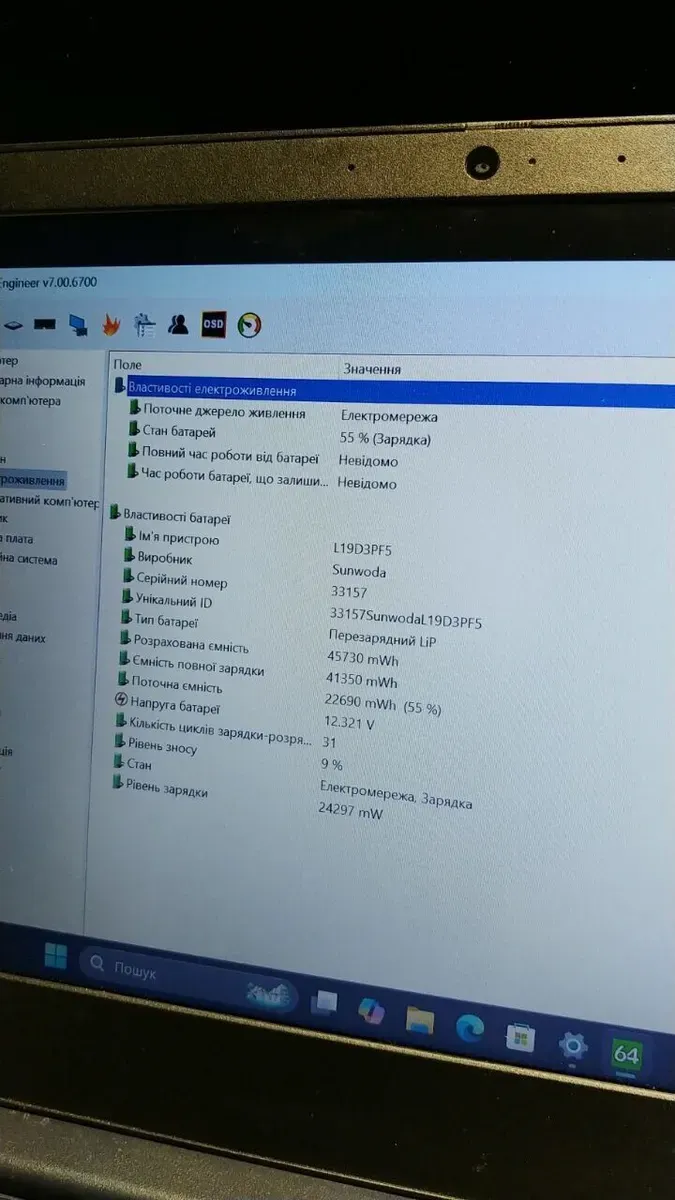Click the blue monitor diagnostics toolbar icon
This screenshot has width=675, height=1200.
click(77, 324)
